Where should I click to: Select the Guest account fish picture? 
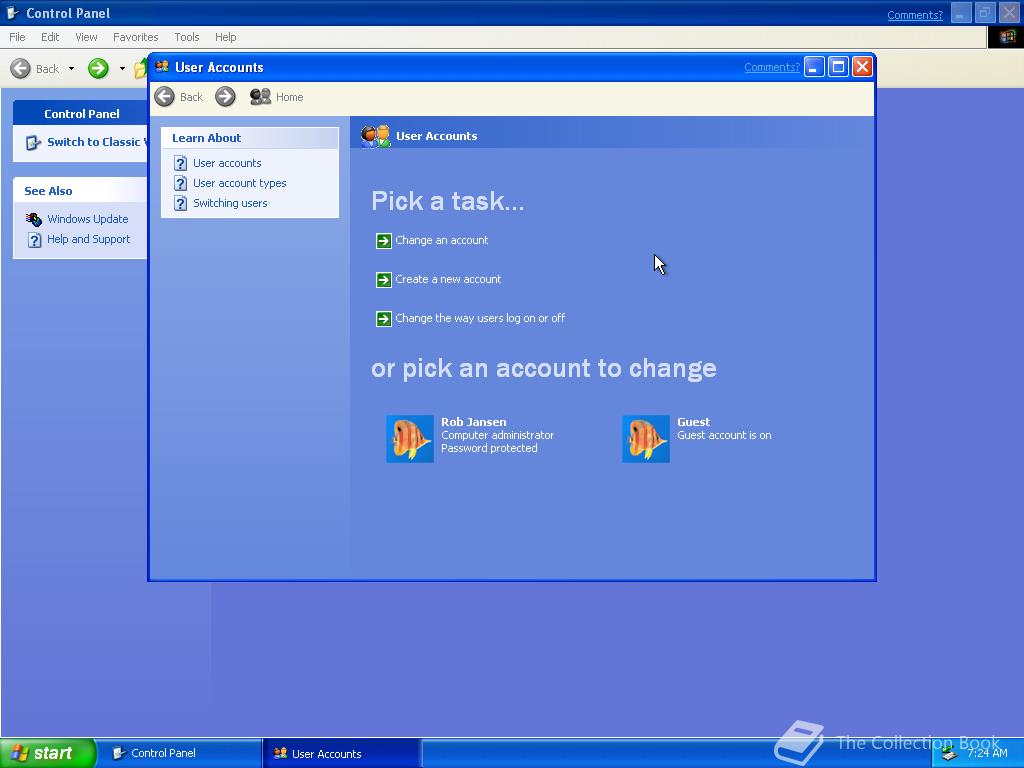pyautogui.click(x=646, y=439)
